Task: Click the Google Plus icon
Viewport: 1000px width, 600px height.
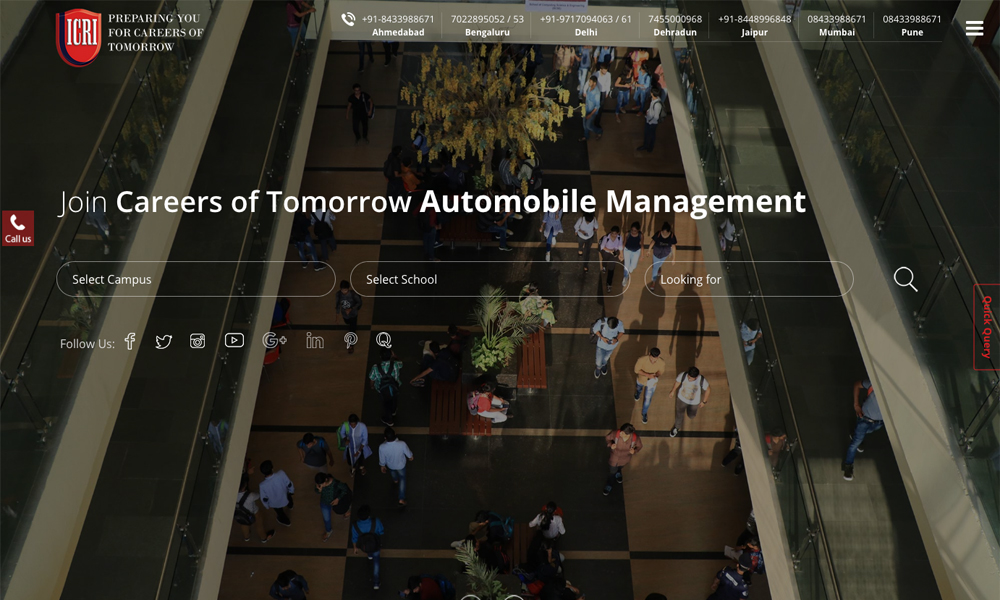Action: [274, 341]
